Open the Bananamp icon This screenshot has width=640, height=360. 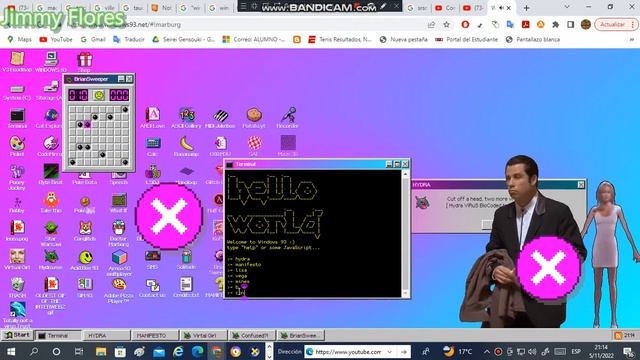tap(186, 147)
